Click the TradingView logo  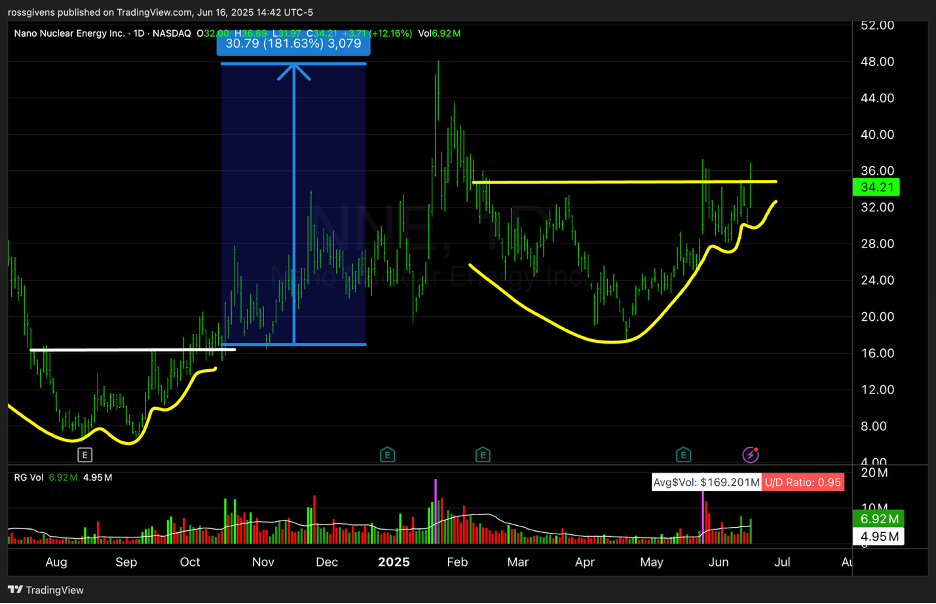(46, 590)
